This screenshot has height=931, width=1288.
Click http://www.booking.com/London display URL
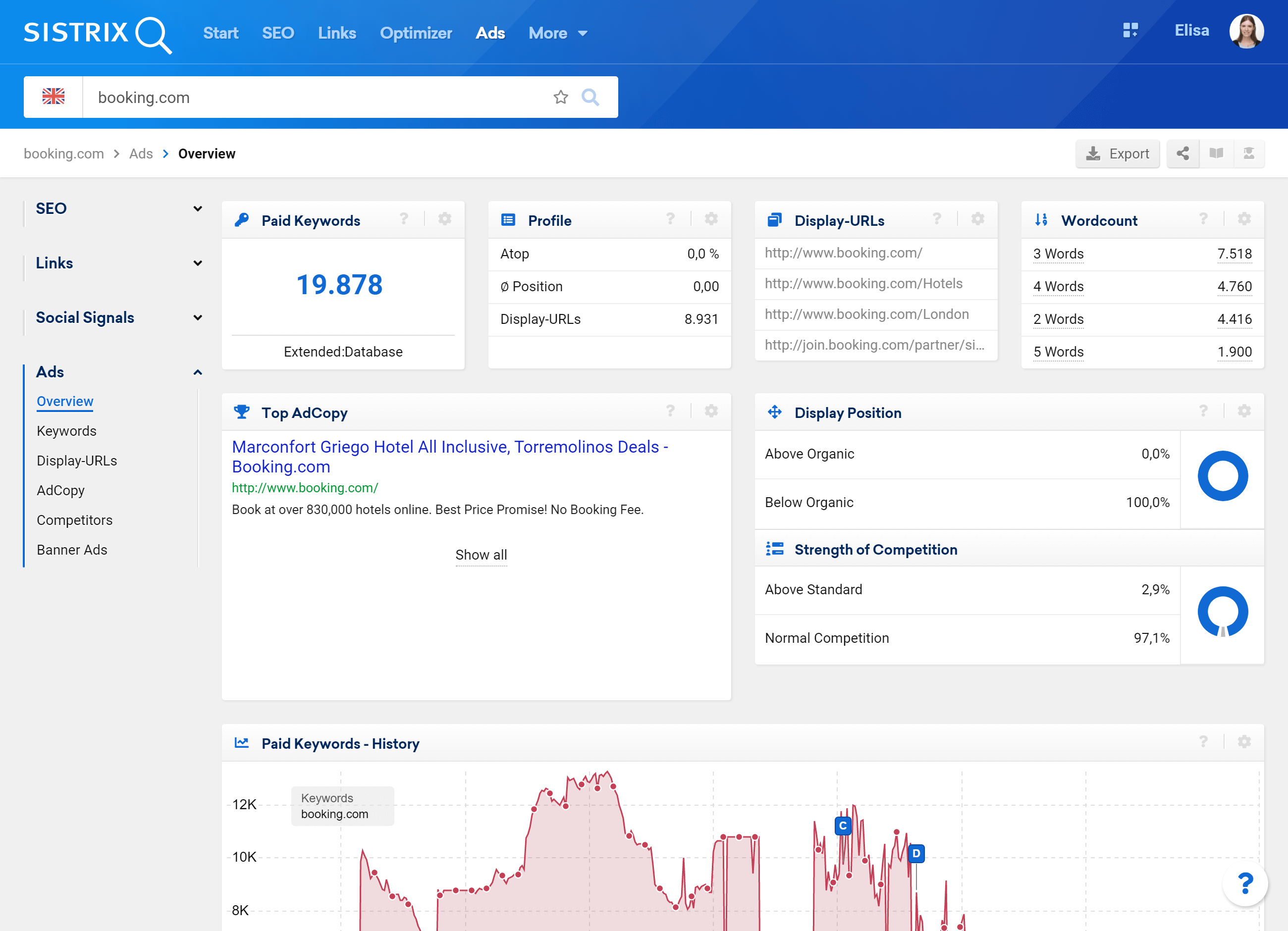866,314
